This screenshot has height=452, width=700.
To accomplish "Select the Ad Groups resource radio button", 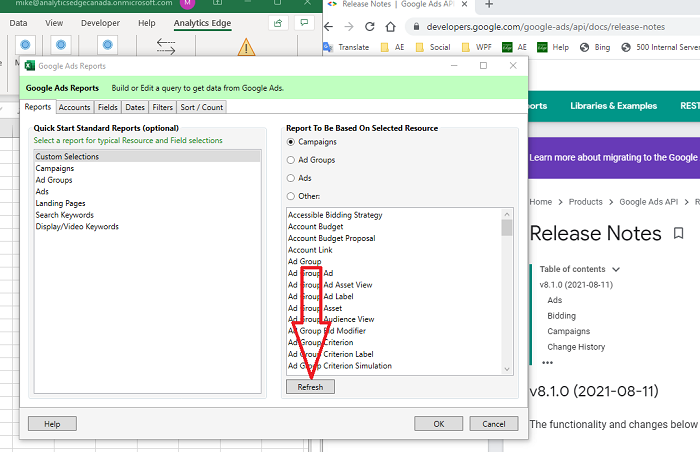I will point(291,160).
